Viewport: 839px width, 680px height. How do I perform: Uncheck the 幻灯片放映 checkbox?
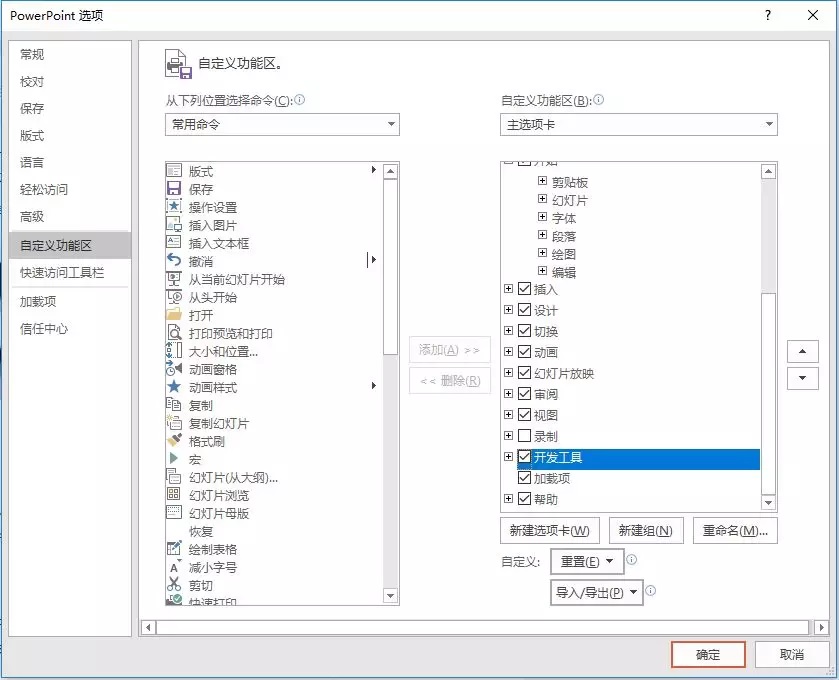point(524,373)
